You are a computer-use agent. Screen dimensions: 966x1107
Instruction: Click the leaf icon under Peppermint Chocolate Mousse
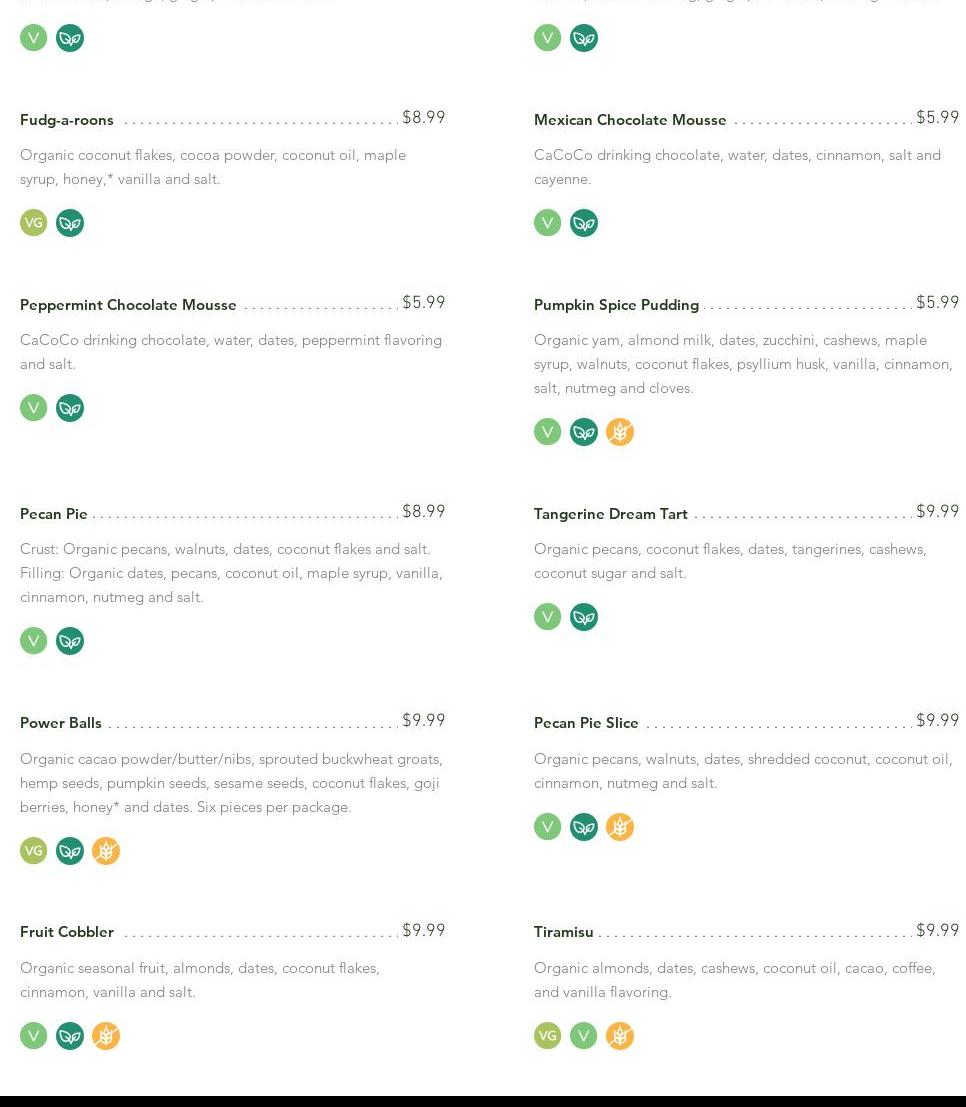point(70,408)
